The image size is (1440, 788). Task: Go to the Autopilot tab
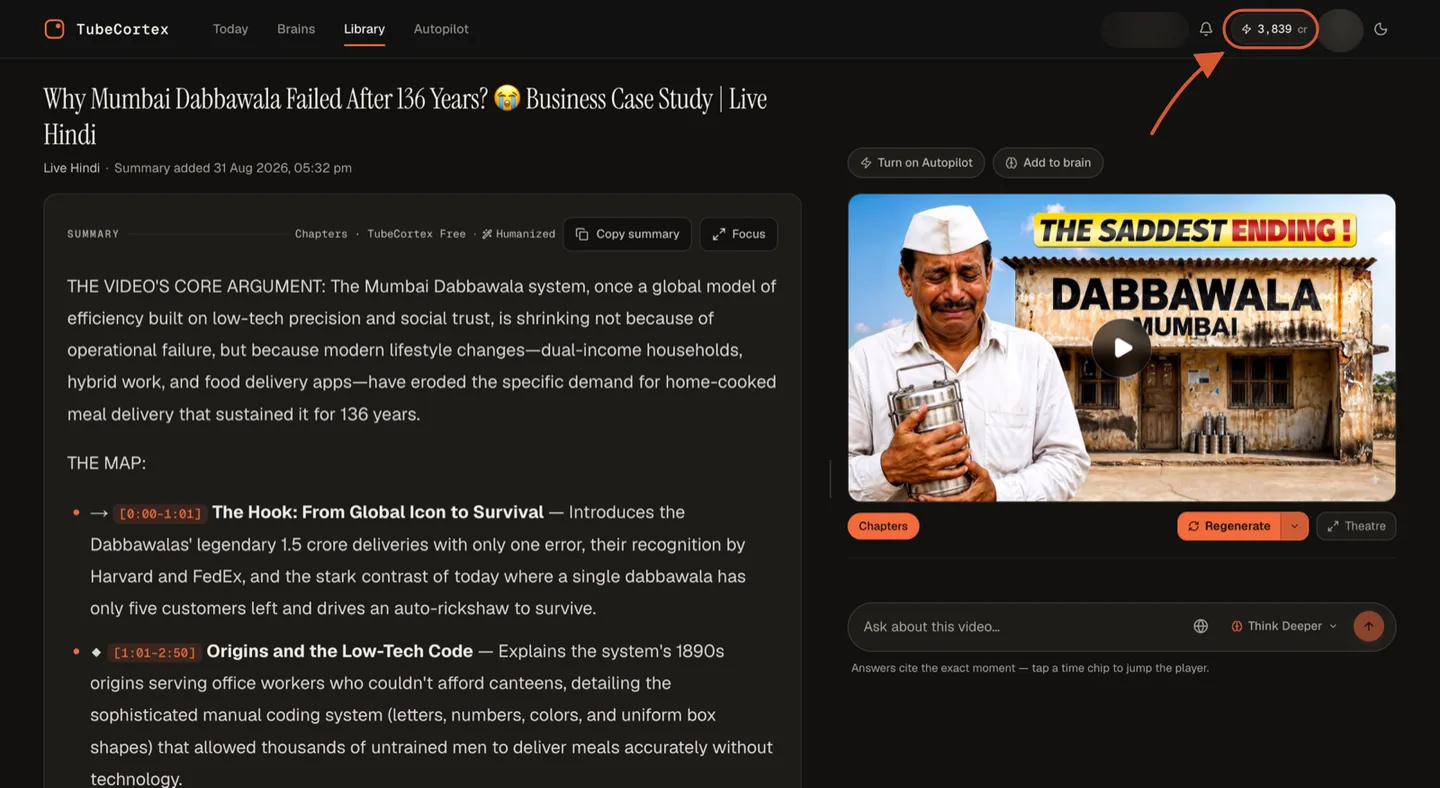click(441, 29)
